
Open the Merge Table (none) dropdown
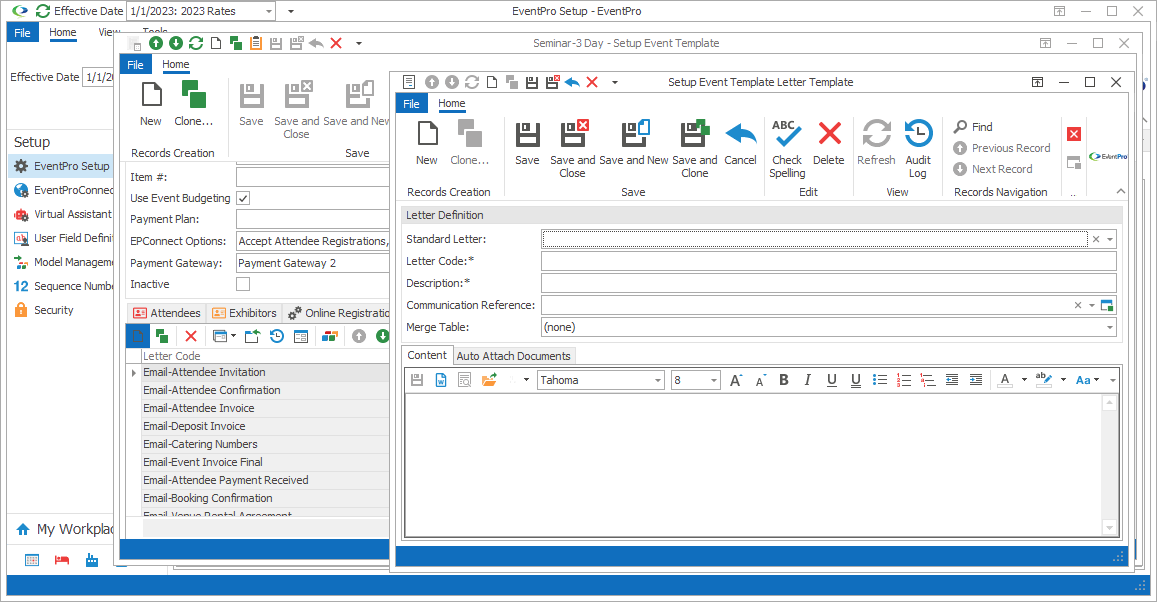pos(1110,327)
